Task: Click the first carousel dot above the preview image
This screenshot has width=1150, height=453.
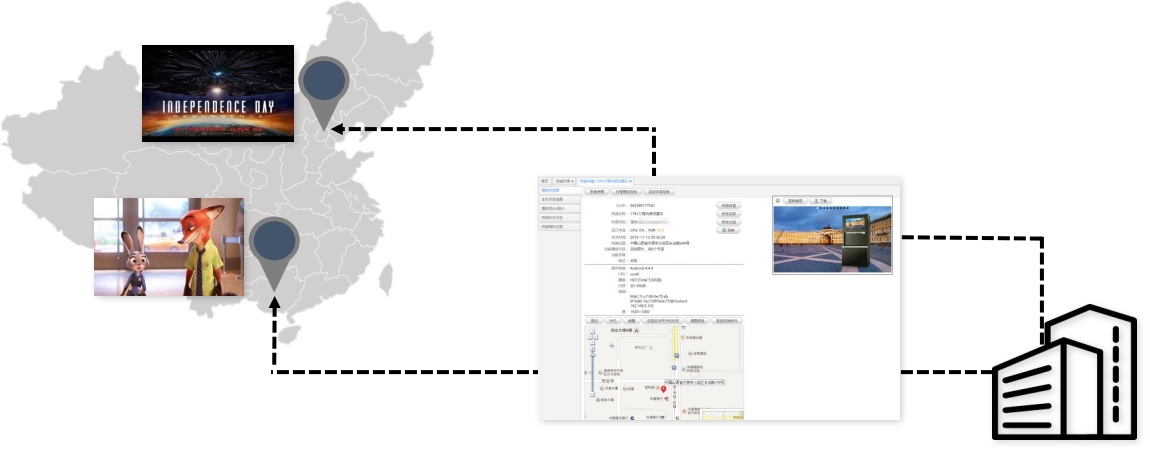Action: (x=818, y=208)
